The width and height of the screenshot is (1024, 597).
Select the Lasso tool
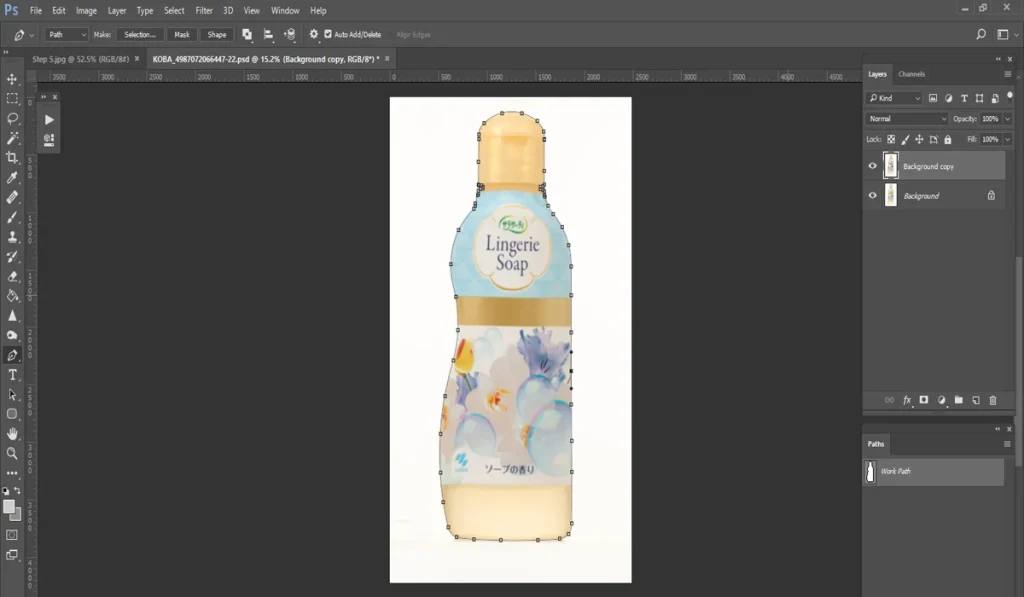[x=12, y=118]
